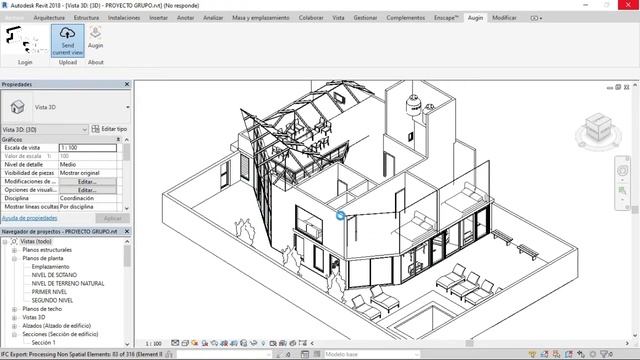Click the Escala de vista value field
This screenshot has width=640, height=360.
point(87,148)
